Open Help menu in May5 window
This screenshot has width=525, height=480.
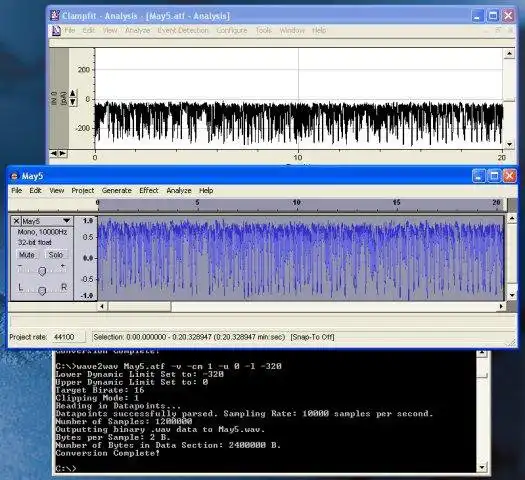pyautogui.click(x=206, y=190)
